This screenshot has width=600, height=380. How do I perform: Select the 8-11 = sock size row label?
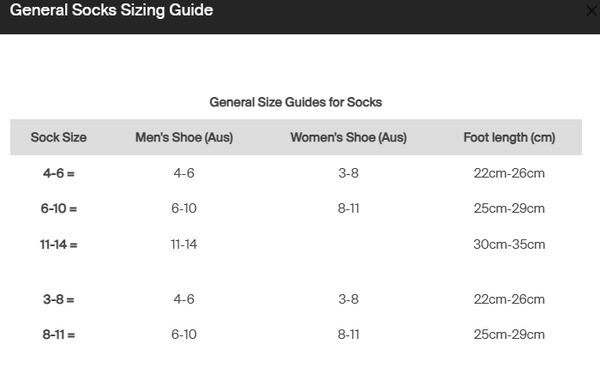pos(59,334)
